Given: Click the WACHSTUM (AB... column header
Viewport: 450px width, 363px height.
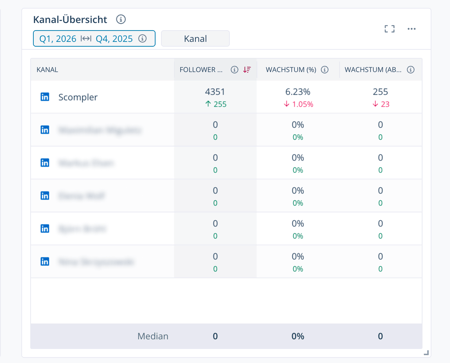Looking at the screenshot, I should click(373, 70).
